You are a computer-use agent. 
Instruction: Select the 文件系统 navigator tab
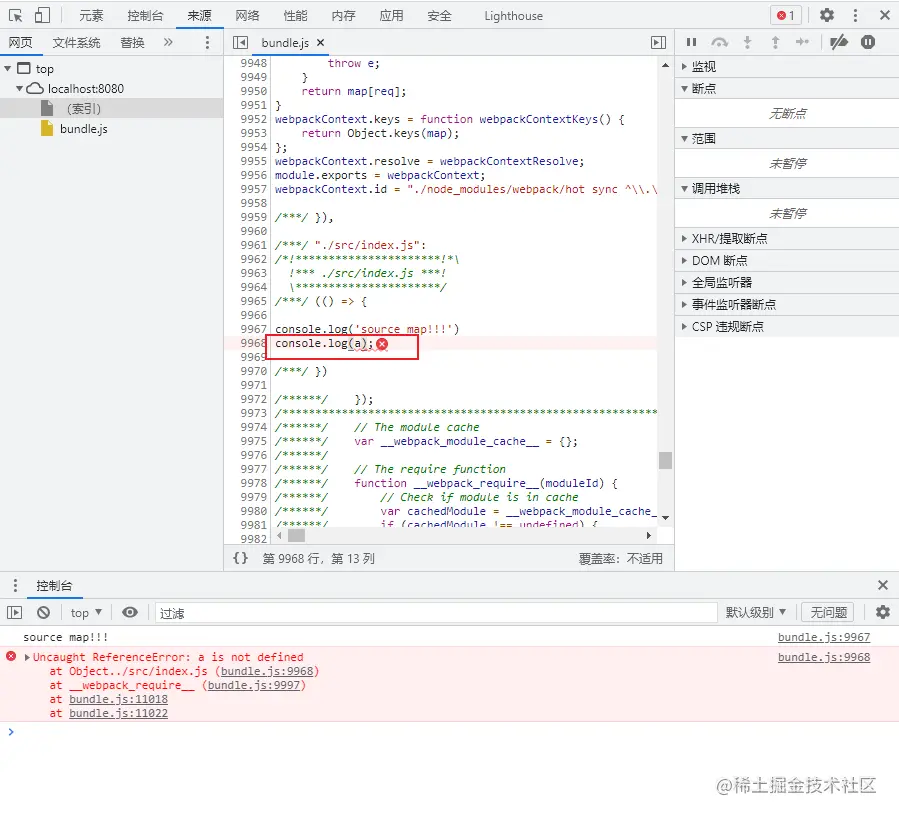[x=76, y=42]
